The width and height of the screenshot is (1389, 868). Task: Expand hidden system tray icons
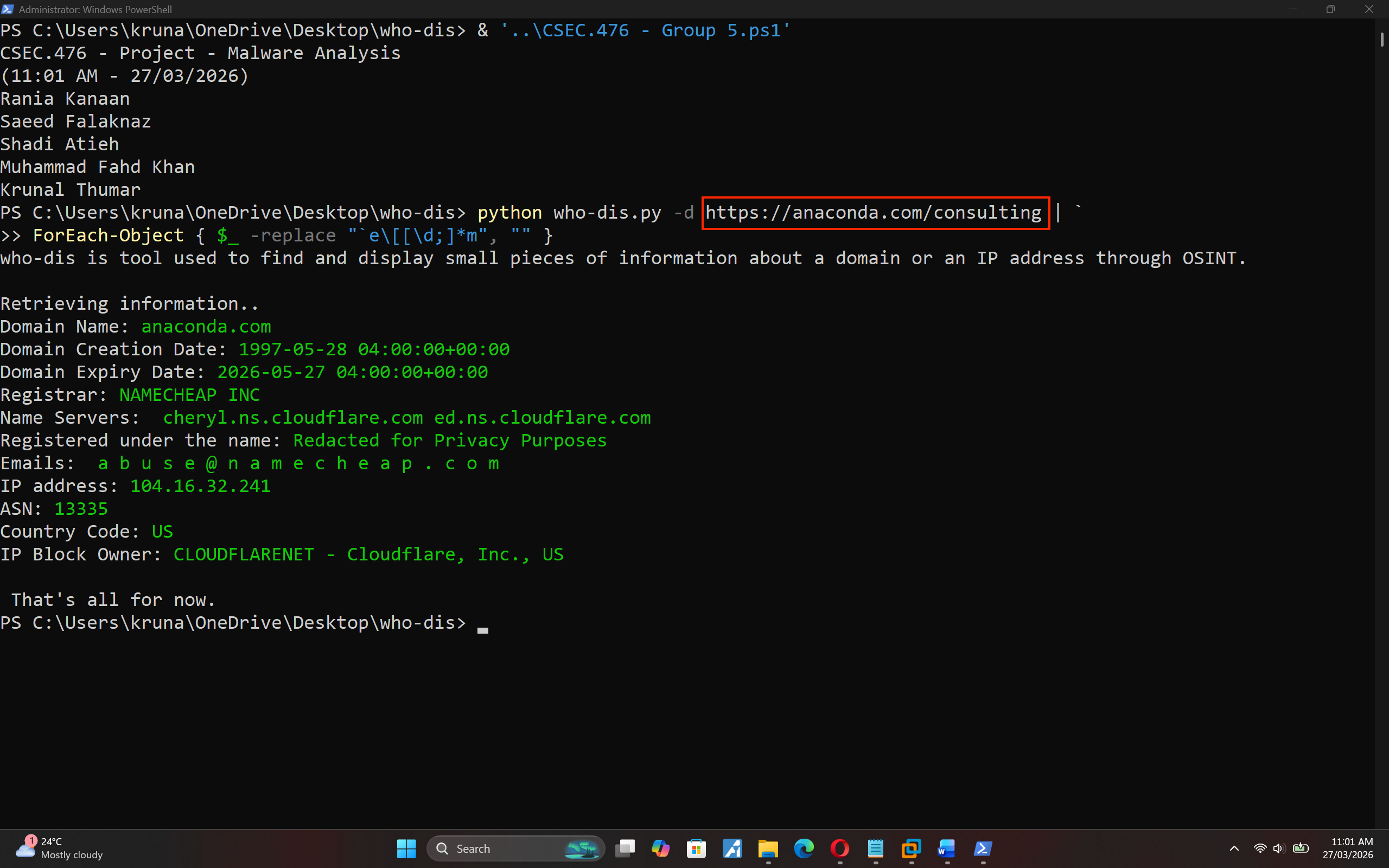[x=1234, y=848]
